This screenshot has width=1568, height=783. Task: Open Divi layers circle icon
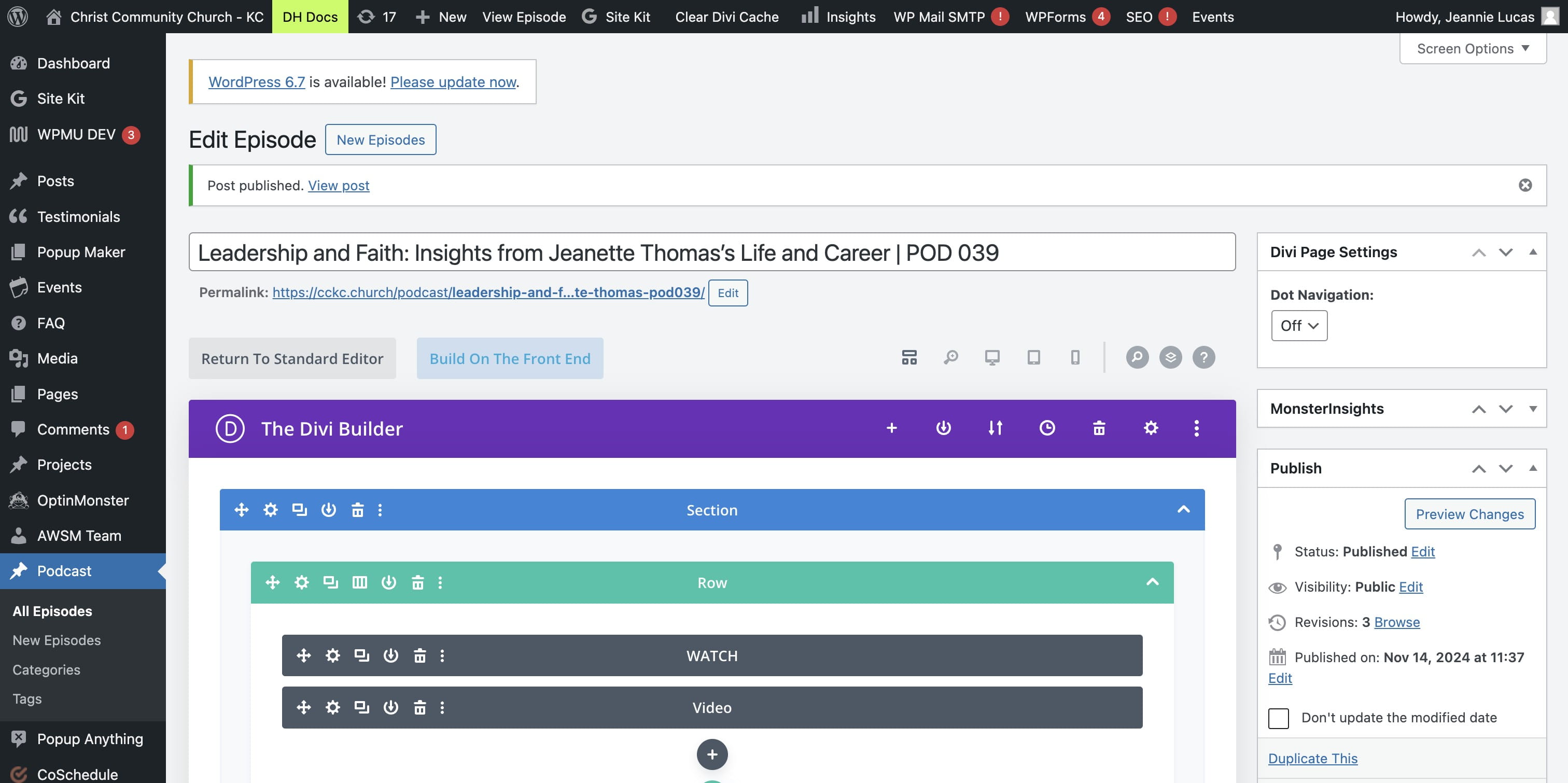click(x=1170, y=357)
